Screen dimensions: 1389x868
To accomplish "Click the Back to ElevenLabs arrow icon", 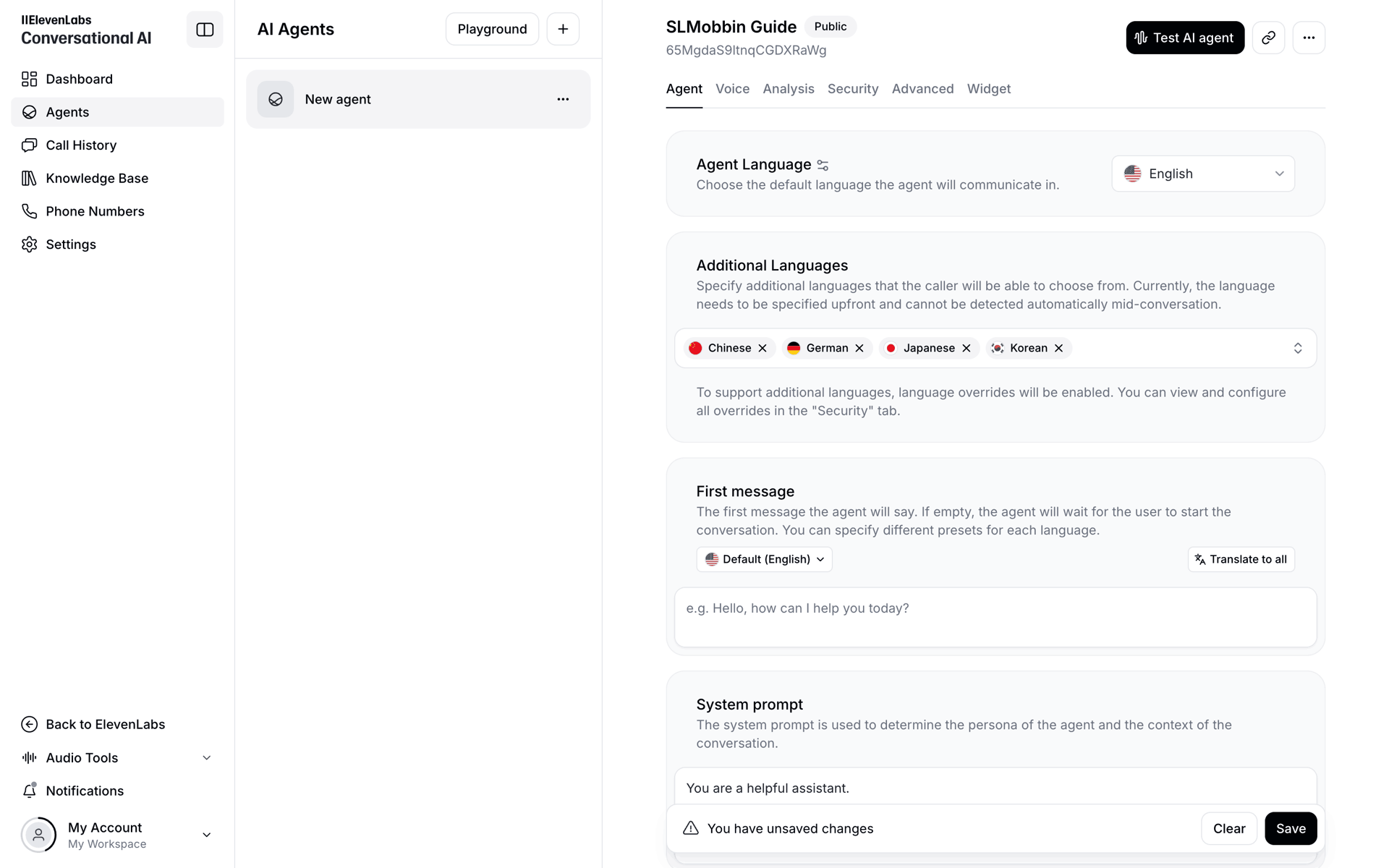I will [30, 724].
